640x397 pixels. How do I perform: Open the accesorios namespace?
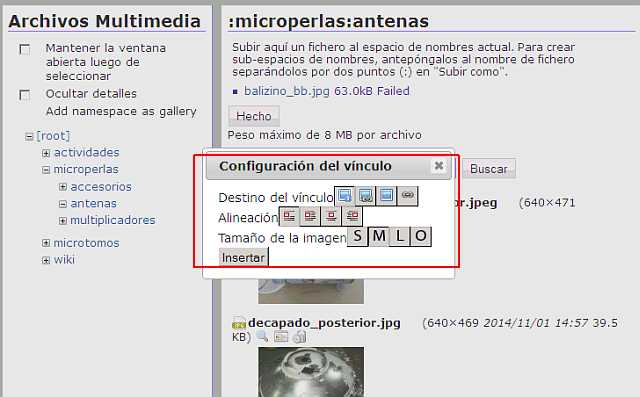click(101, 186)
